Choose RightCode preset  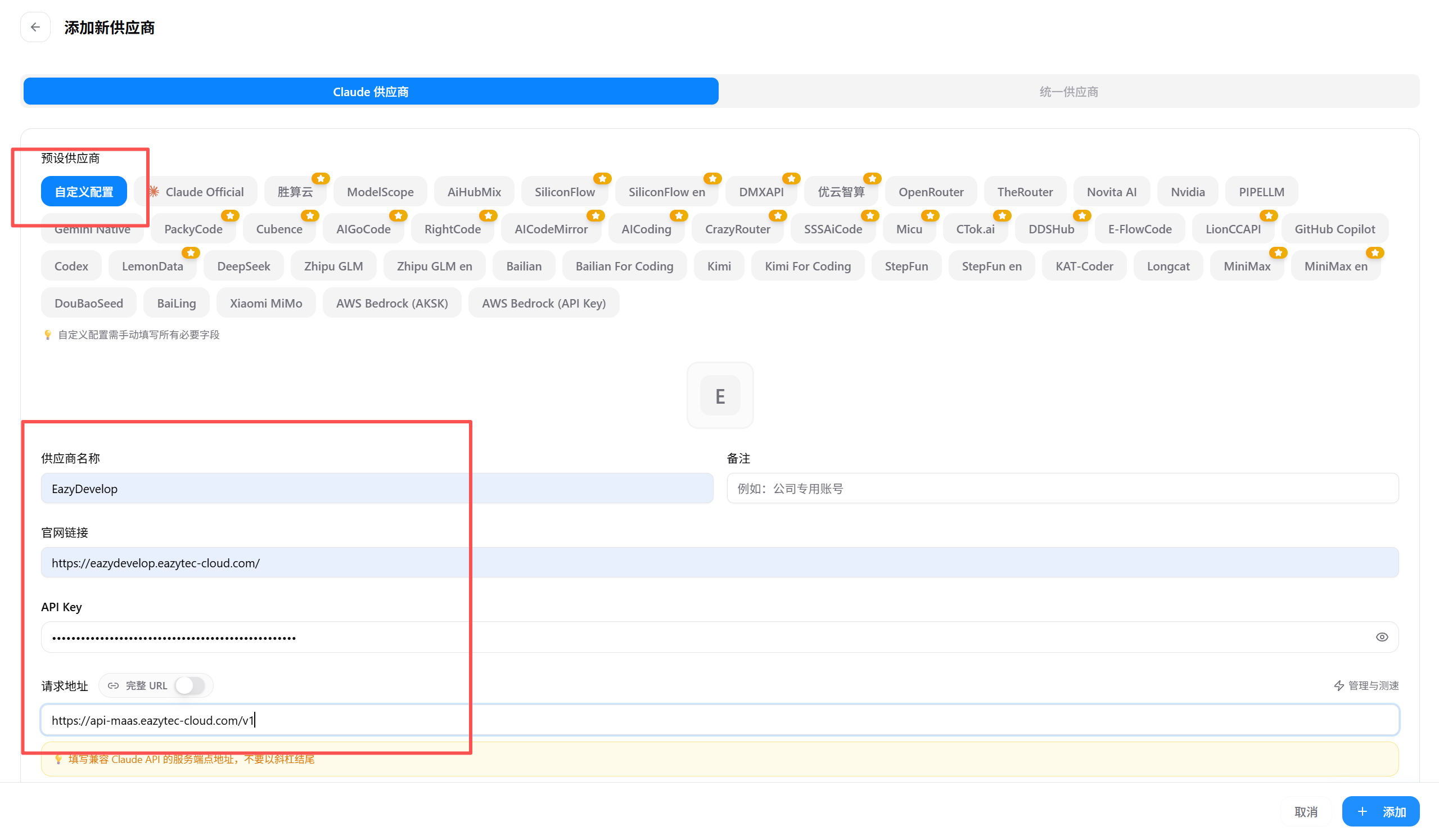pos(452,228)
